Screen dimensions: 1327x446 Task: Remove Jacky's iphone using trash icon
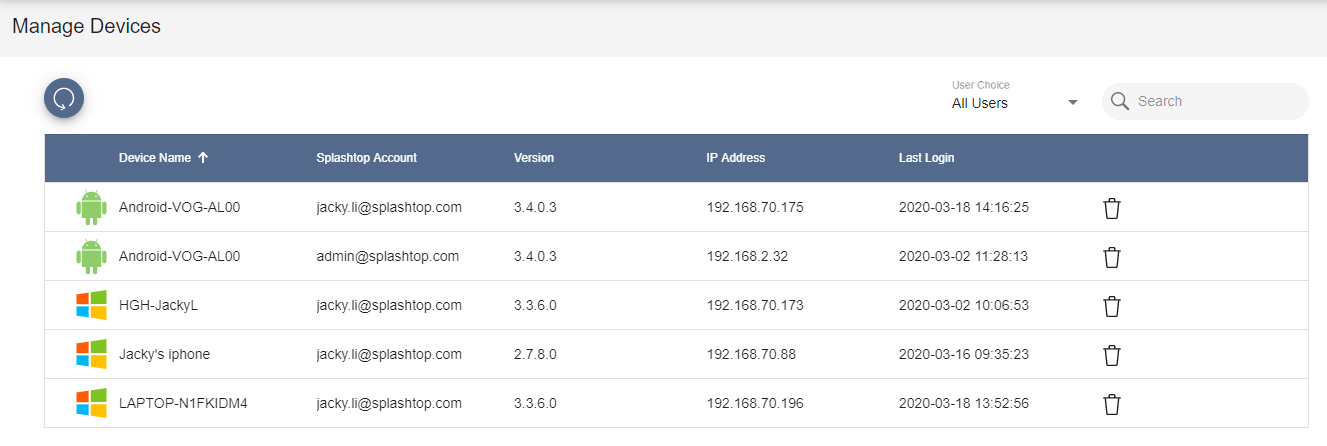(1111, 355)
